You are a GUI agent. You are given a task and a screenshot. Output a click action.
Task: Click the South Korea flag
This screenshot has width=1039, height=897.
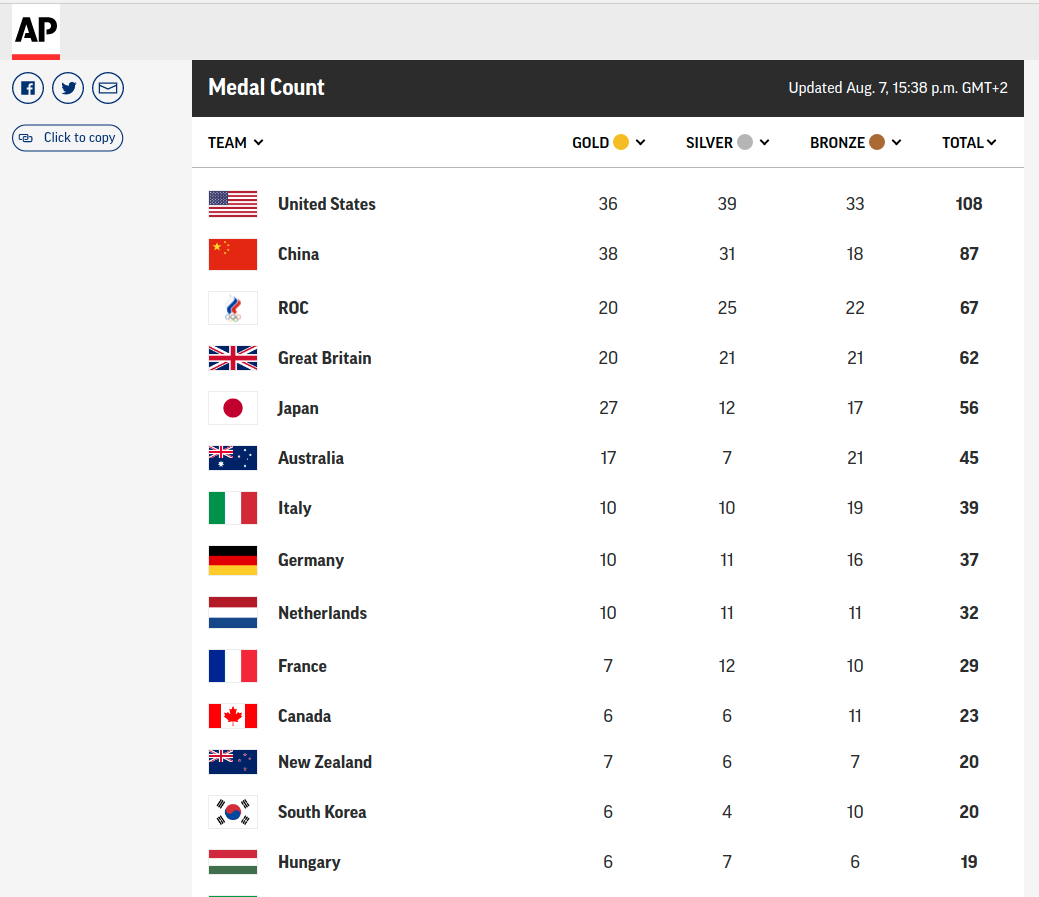coord(233,812)
